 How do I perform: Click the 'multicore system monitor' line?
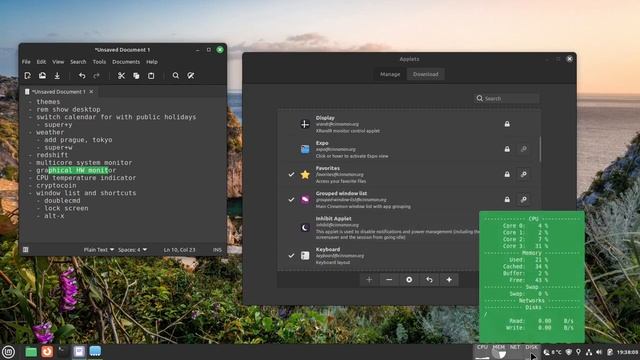click(x=84, y=162)
